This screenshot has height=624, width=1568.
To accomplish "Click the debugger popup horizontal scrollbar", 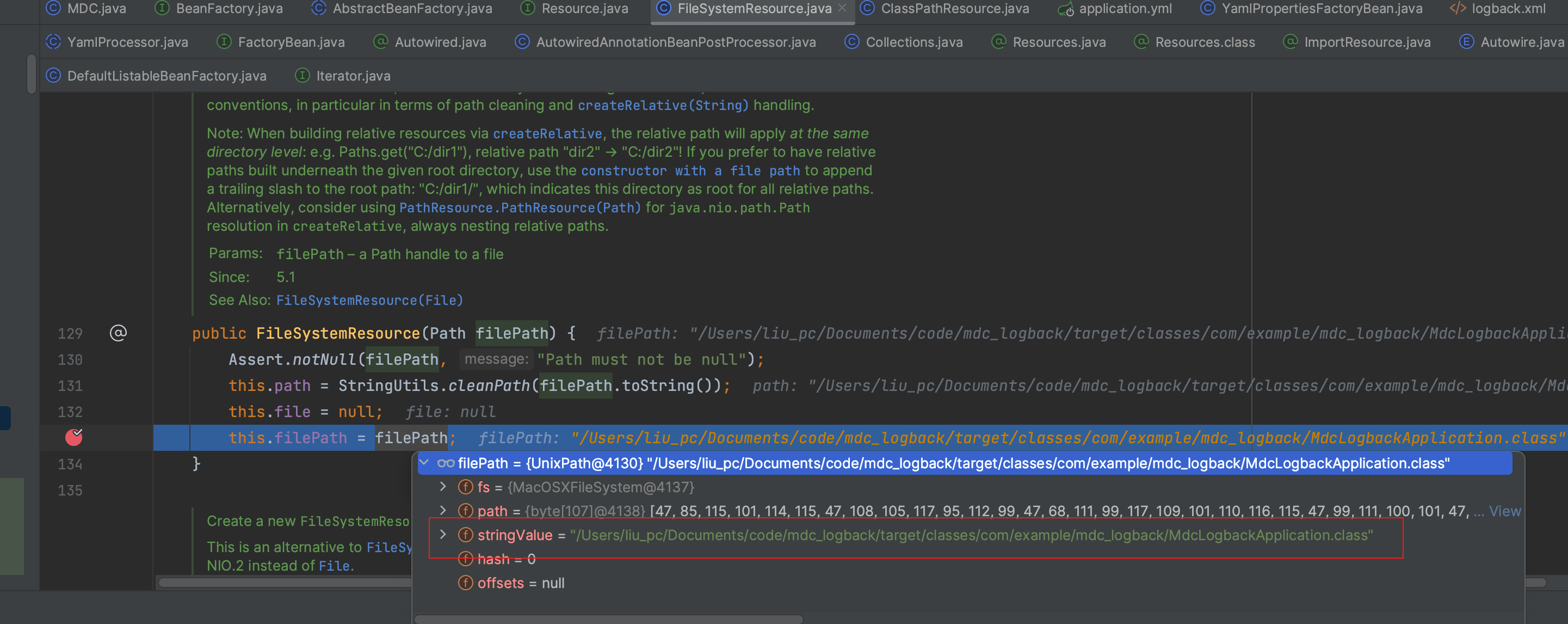I will 609,619.
